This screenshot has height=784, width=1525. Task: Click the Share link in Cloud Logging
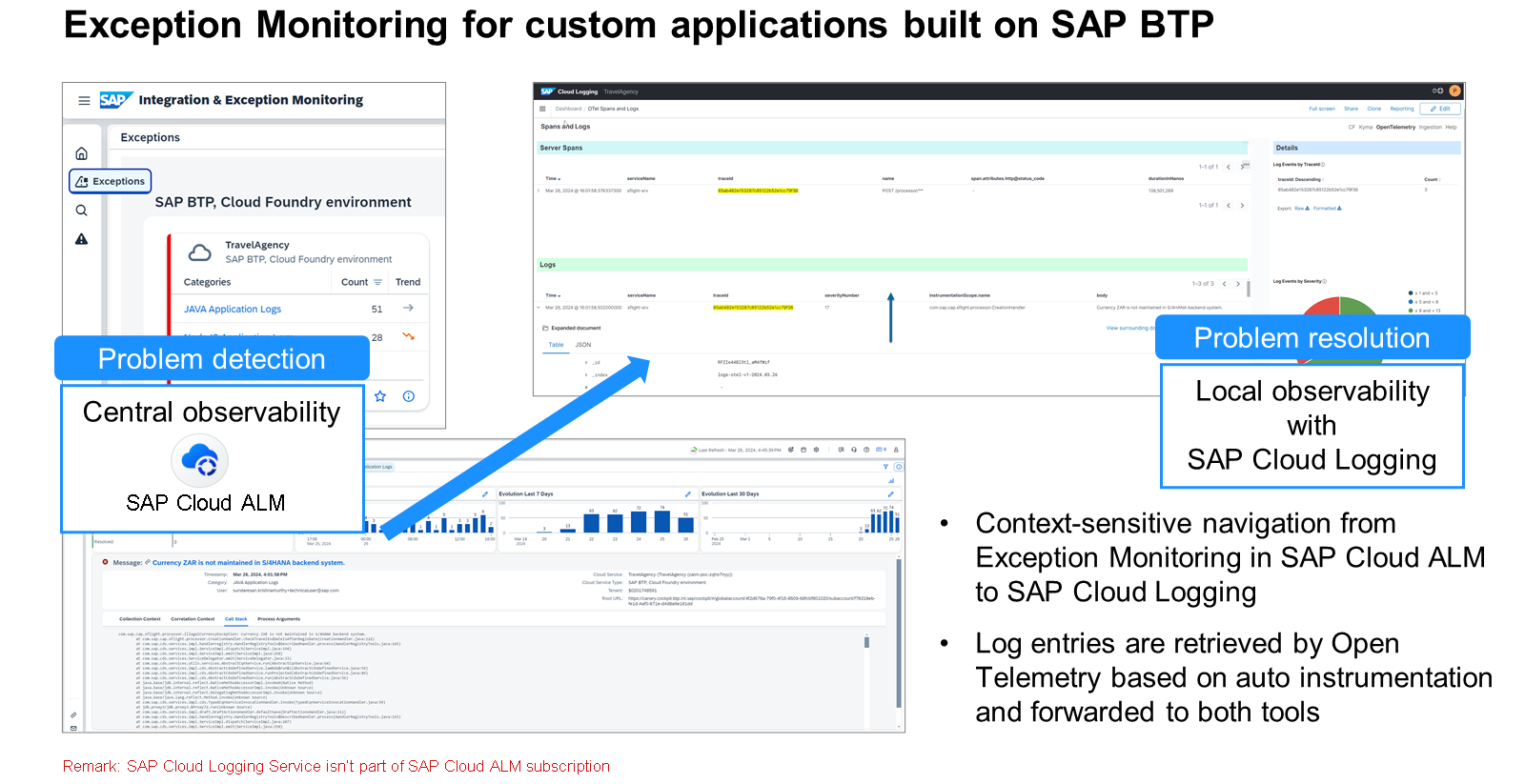point(1352,109)
